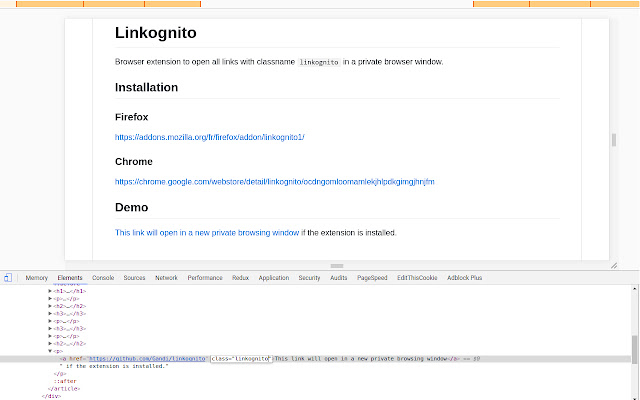The width and height of the screenshot is (640, 400).
Task: Click the drag handle between page and DevTools
Action: [x=337, y=266]
